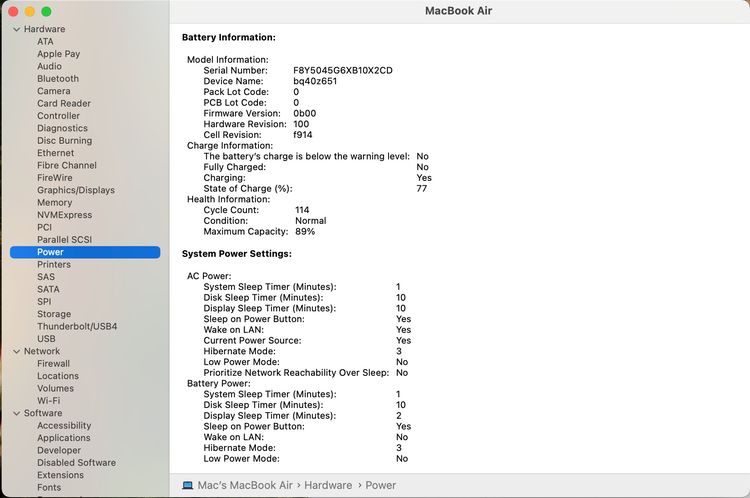Select Card Reader in the sidebar
Viewport: 750px width, 498px height.
point(64,104)
